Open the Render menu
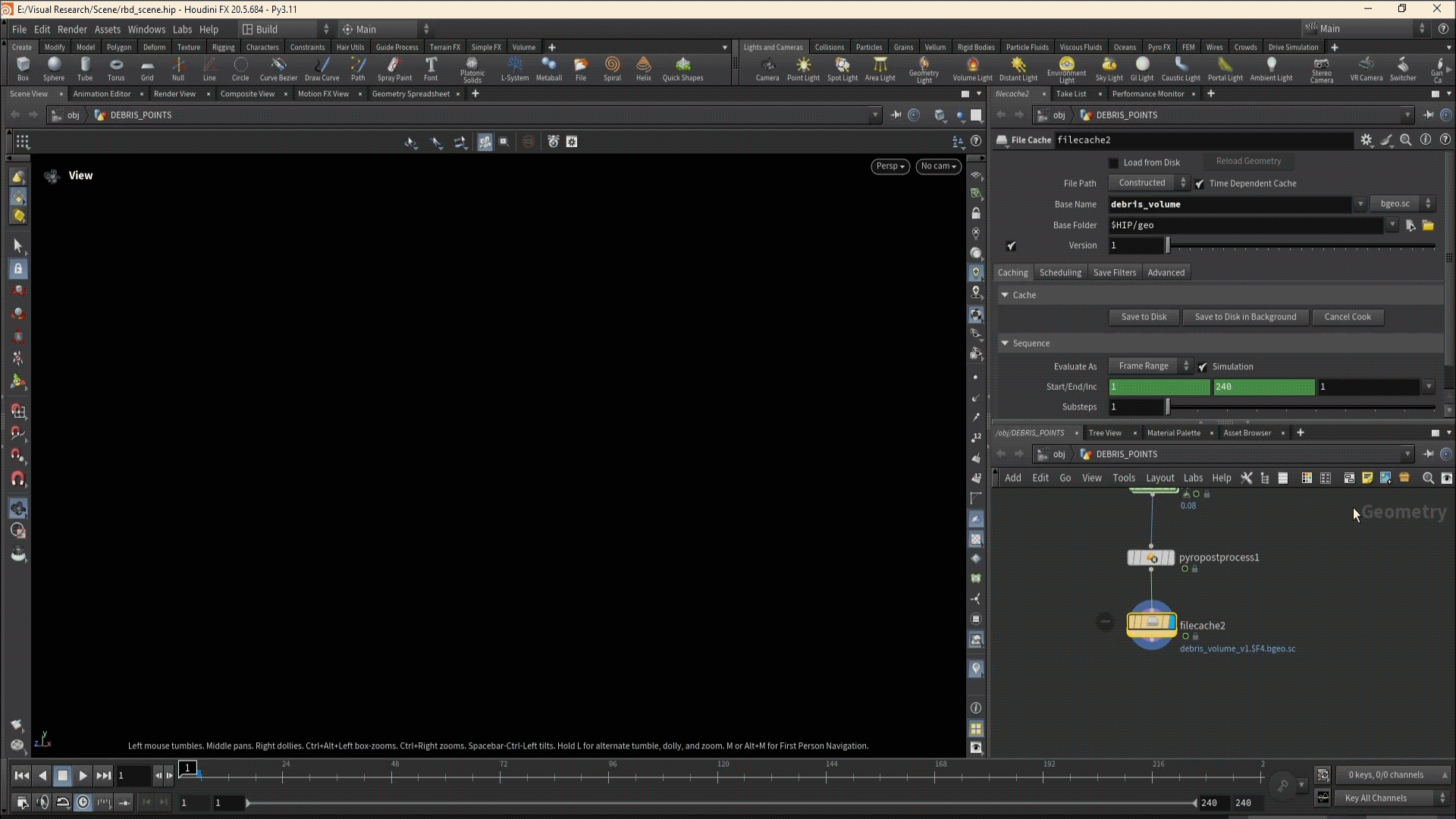This screenshot has width=1456, height=819. tap(72, 29)
